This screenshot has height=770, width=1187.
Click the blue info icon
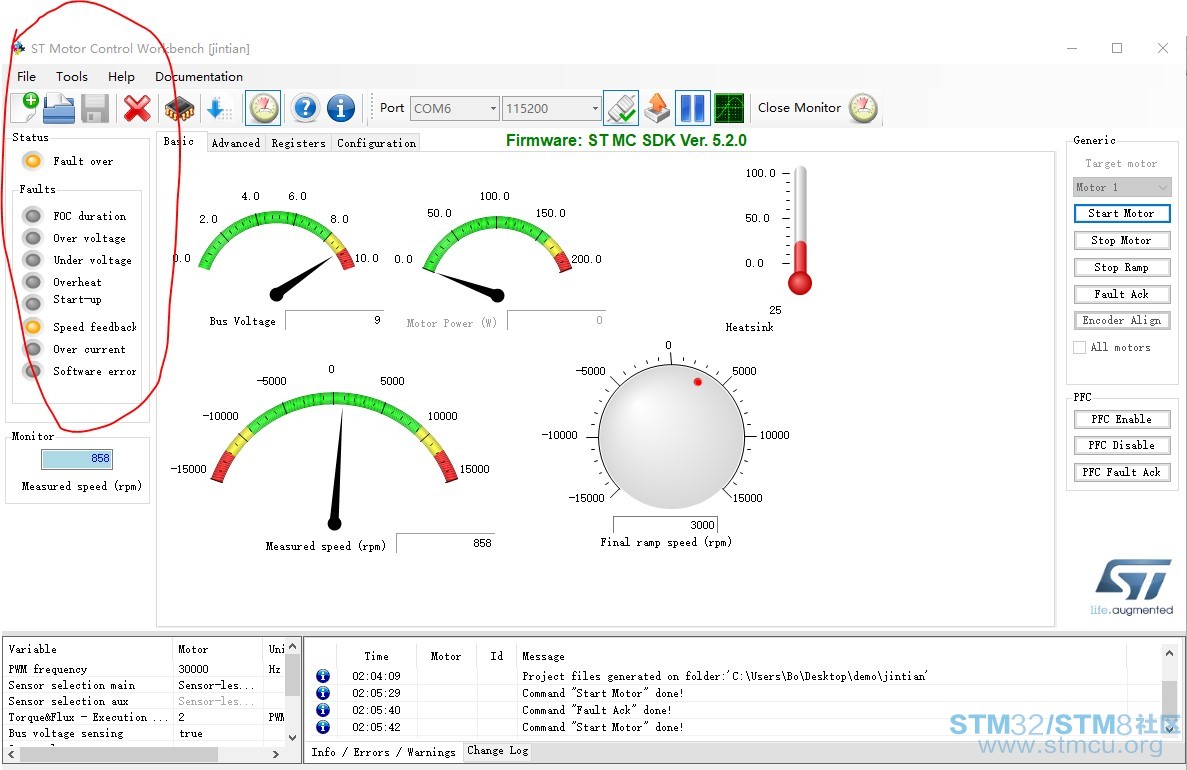(341, 108)
